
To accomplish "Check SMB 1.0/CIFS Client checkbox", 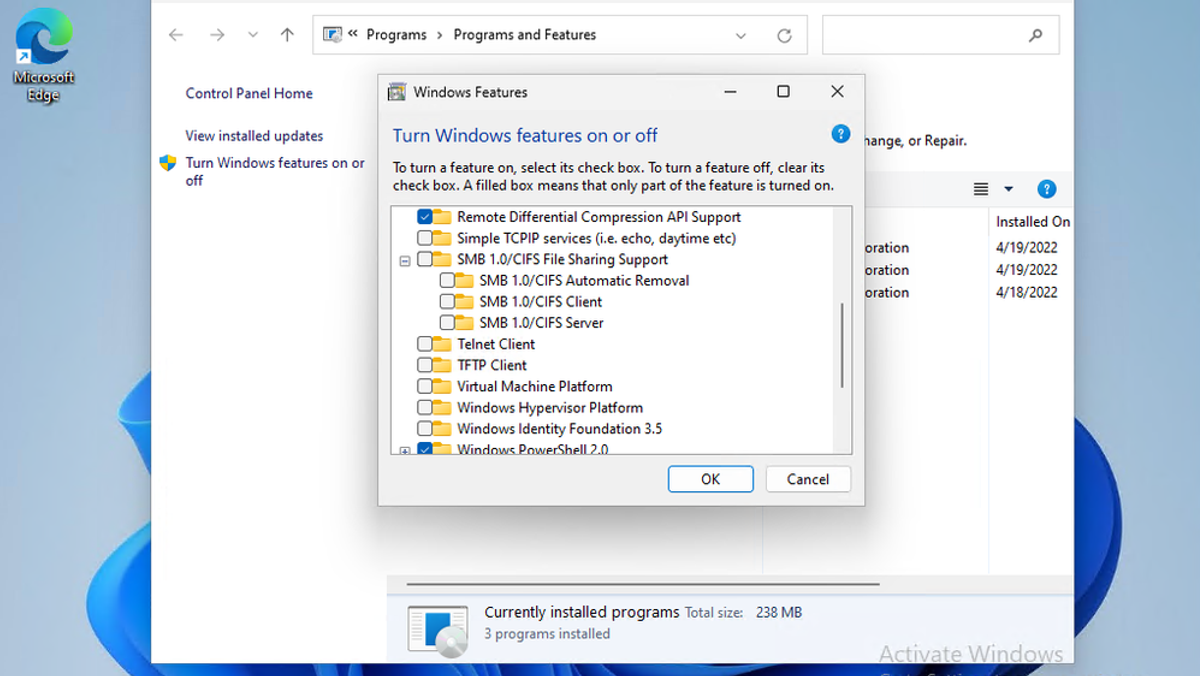I will [447, 301].
